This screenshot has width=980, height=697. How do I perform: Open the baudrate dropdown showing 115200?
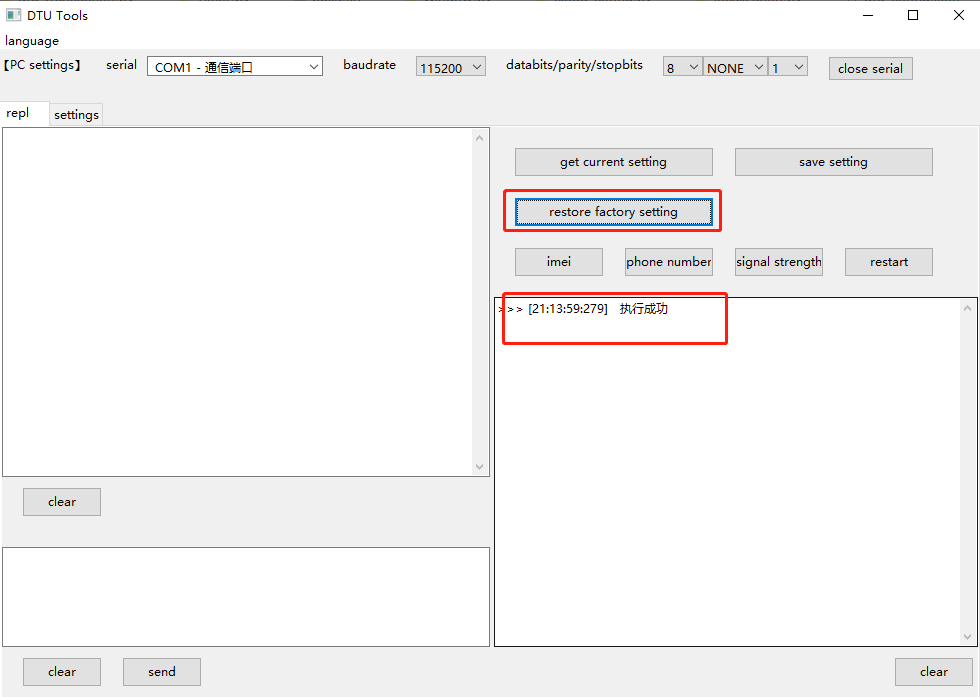click(x=450, y=66)
